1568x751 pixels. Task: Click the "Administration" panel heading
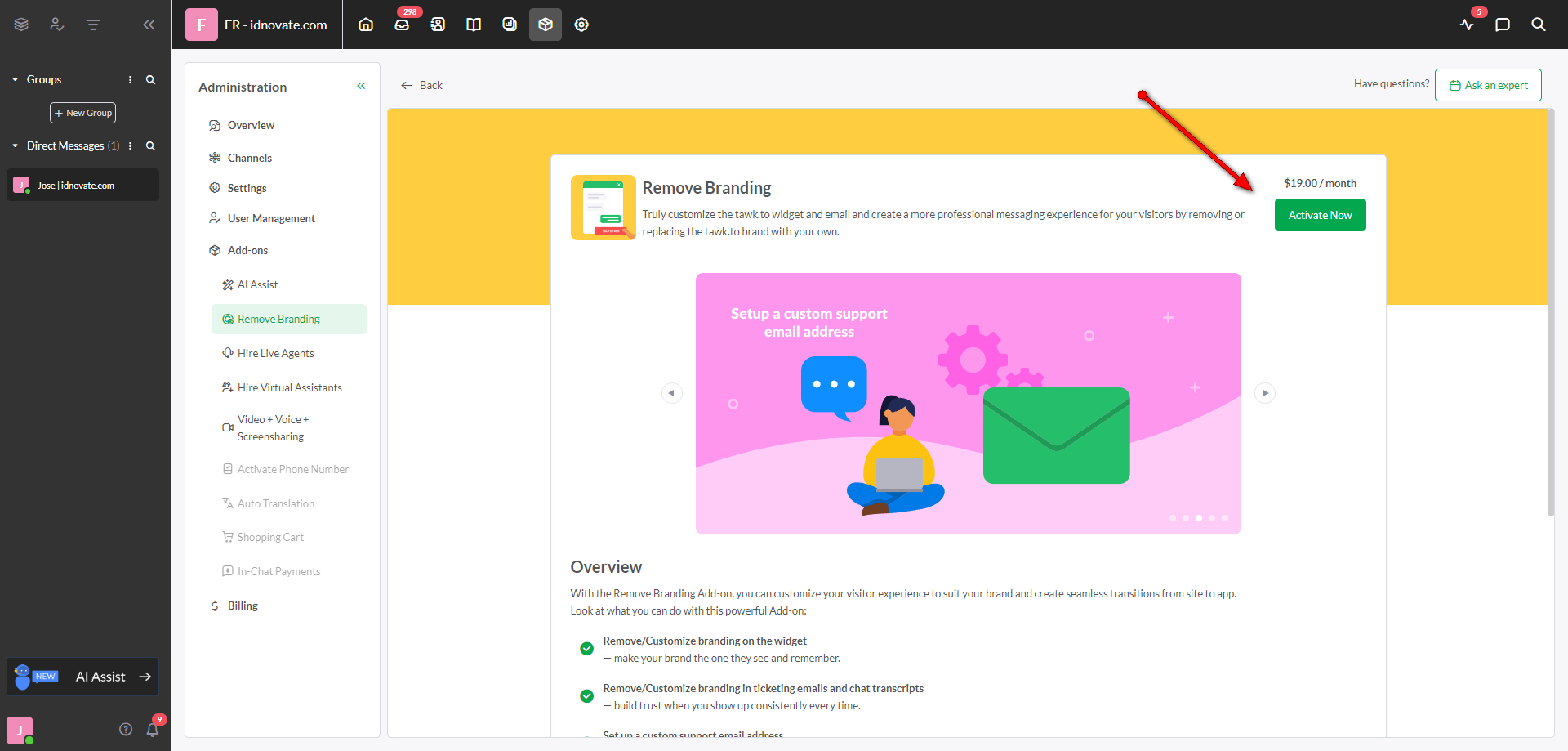pos(243,87)
